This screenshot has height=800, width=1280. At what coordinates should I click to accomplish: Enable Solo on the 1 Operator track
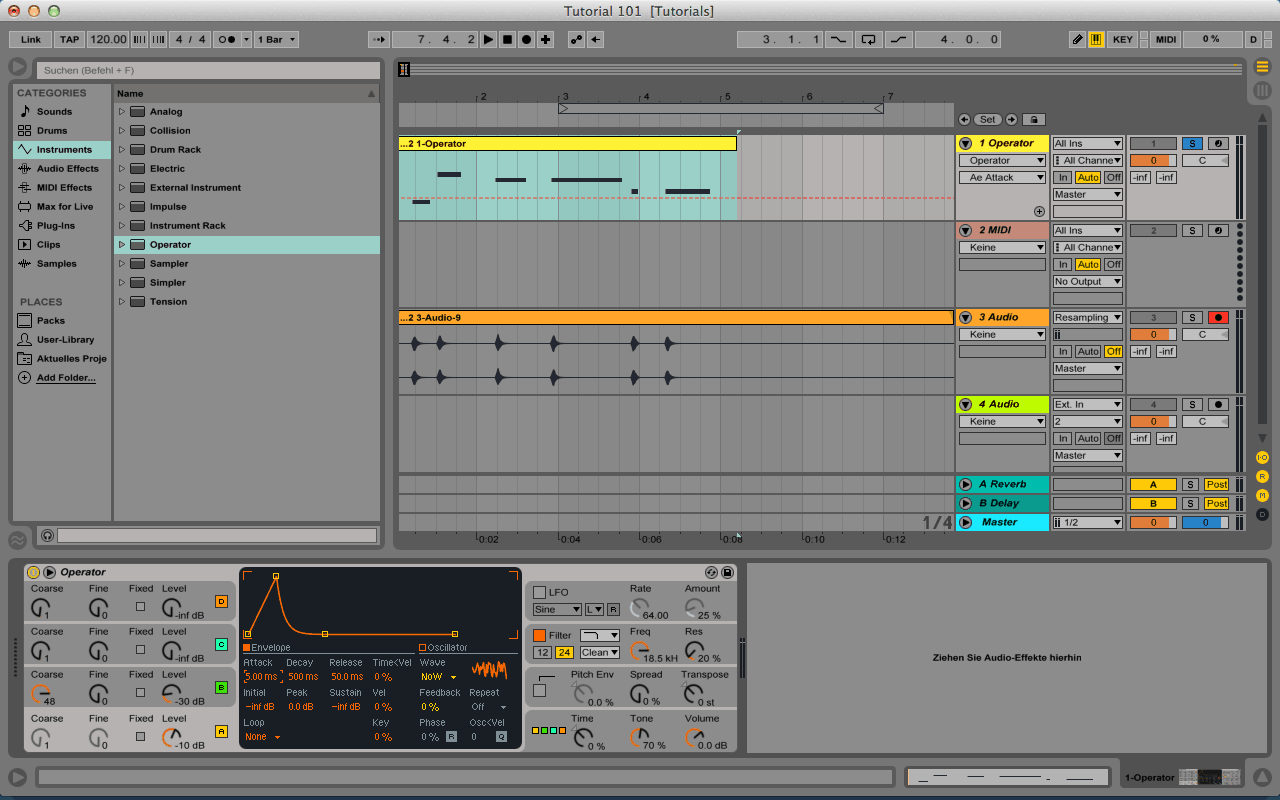coord(1191,143)
